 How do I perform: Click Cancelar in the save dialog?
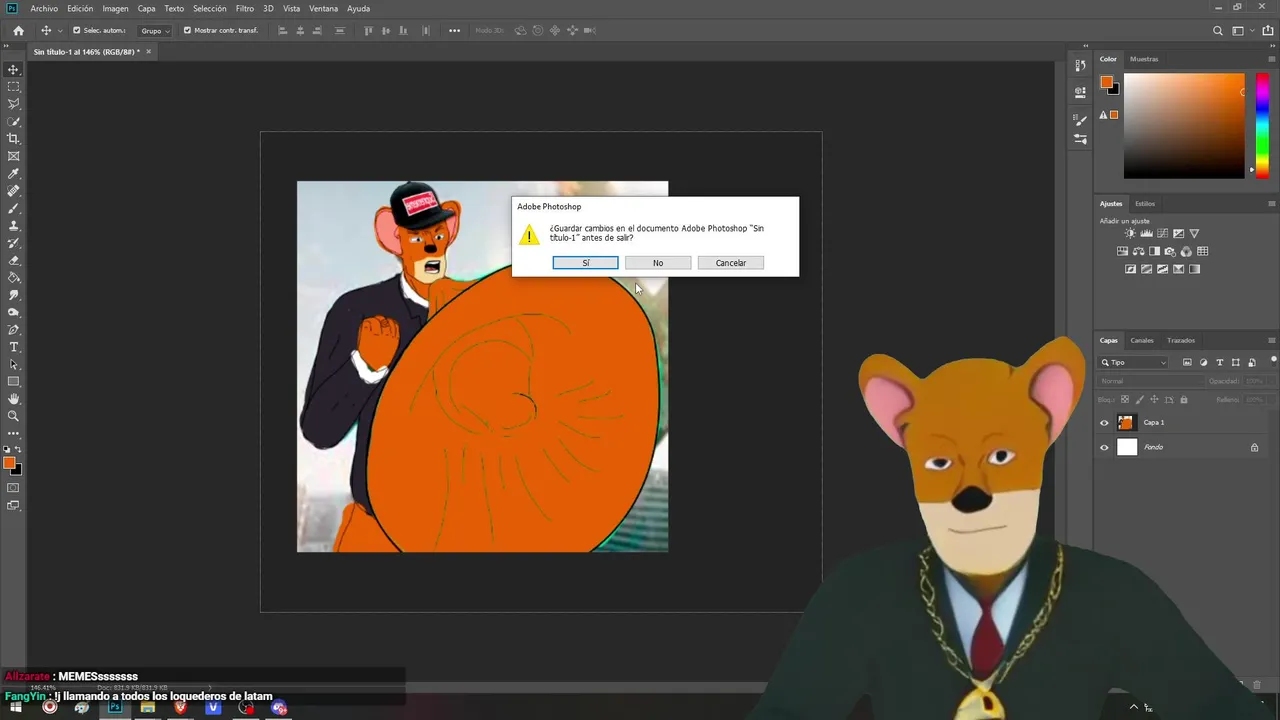[731, 263]
